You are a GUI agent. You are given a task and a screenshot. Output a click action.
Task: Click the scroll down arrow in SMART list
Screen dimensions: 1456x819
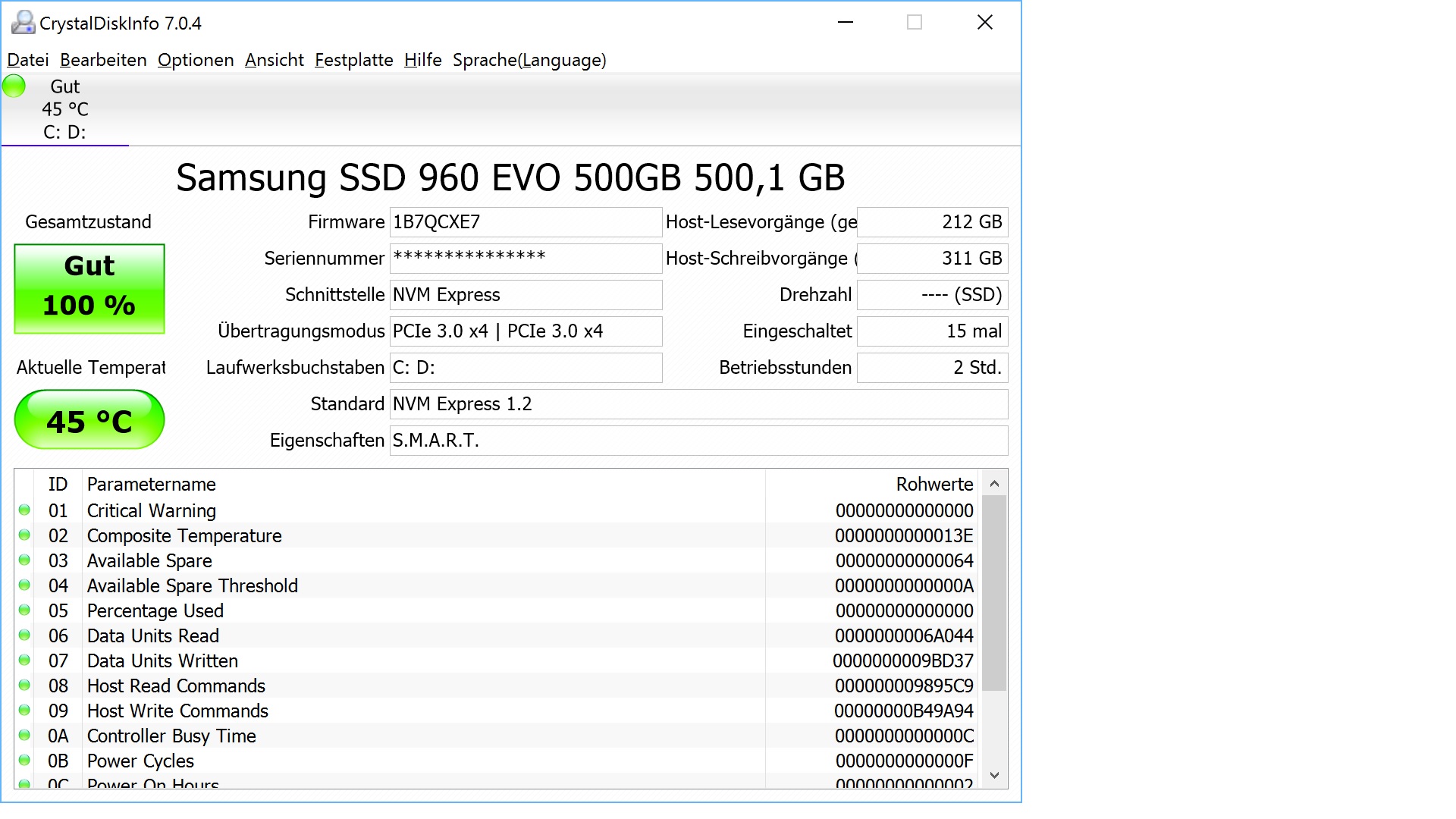pyautogui.click(x=994, y=776)
